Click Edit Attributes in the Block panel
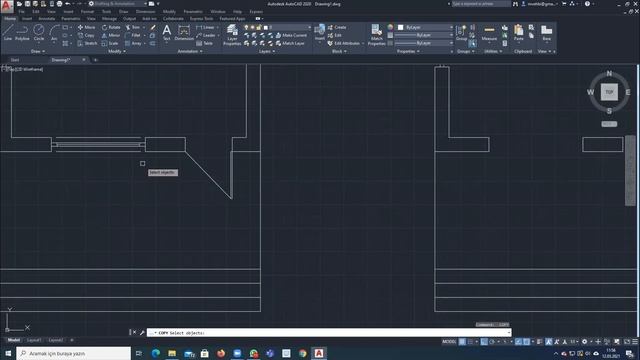Screen dimensions: 640x360 pyautogui.click(x=345, y=43)
